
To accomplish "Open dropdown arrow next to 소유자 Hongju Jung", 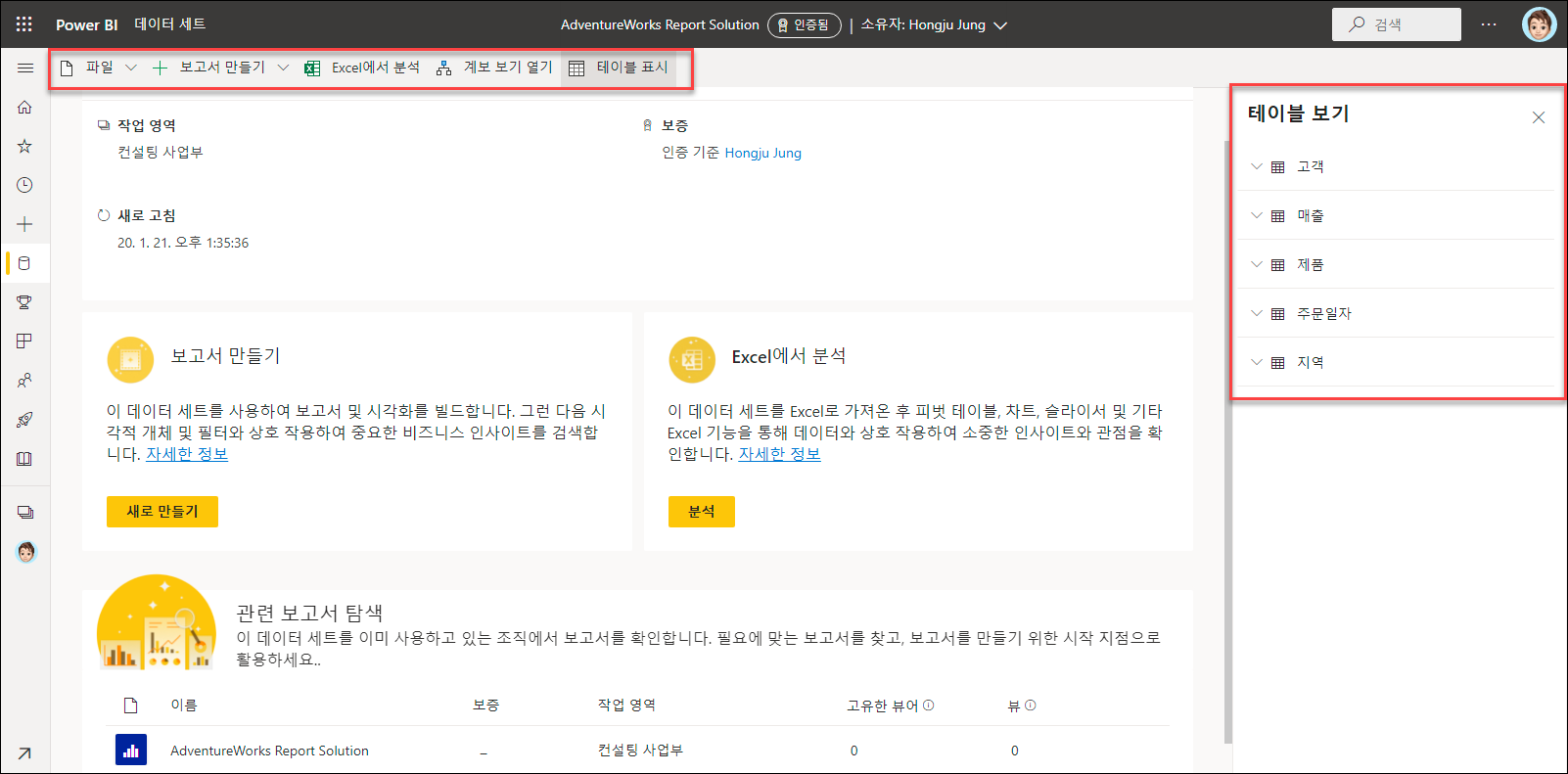I will pyautogui.click(x=1000, y=25).
